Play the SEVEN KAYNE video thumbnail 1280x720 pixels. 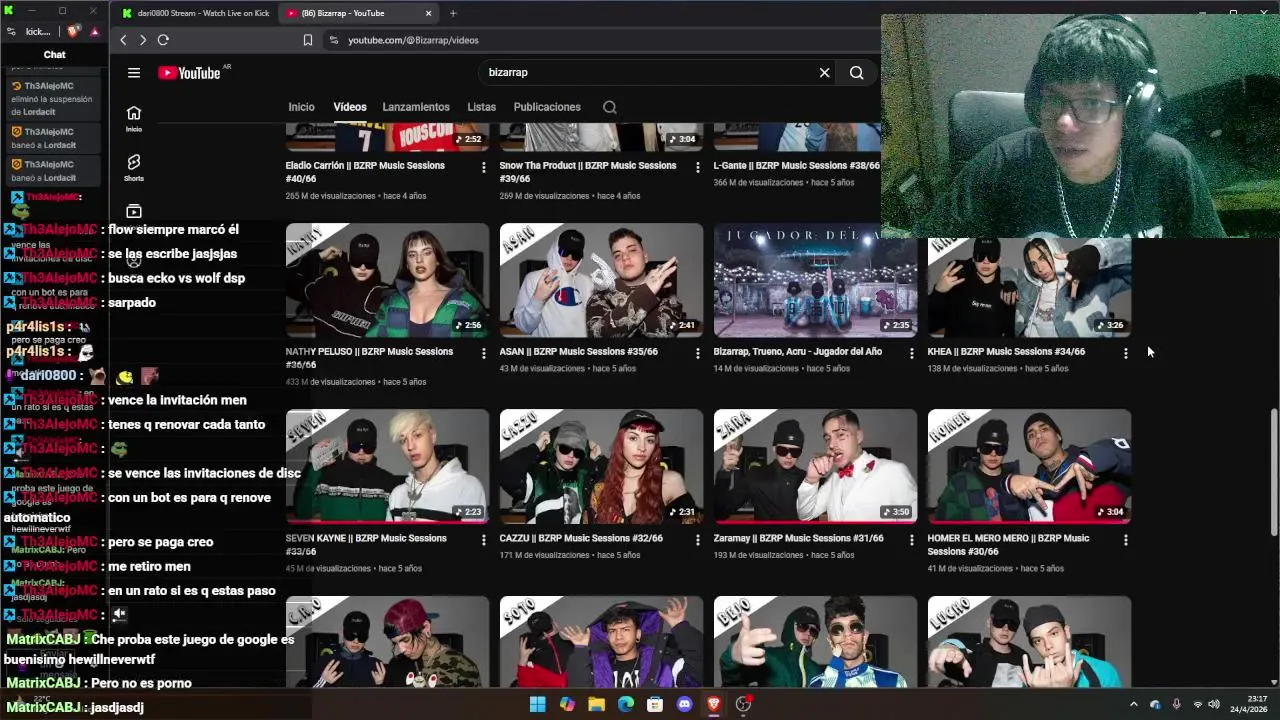387,466
